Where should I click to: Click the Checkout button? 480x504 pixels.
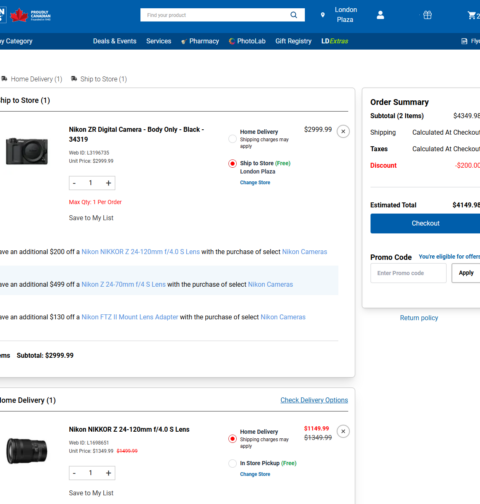[x=425, y=223]
